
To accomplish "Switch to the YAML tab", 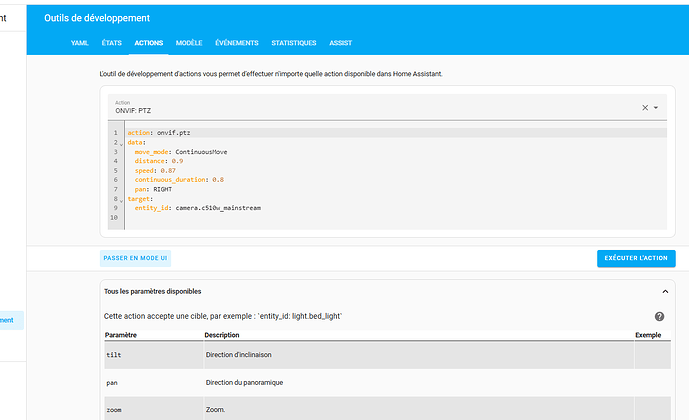I will pos(80,43).
